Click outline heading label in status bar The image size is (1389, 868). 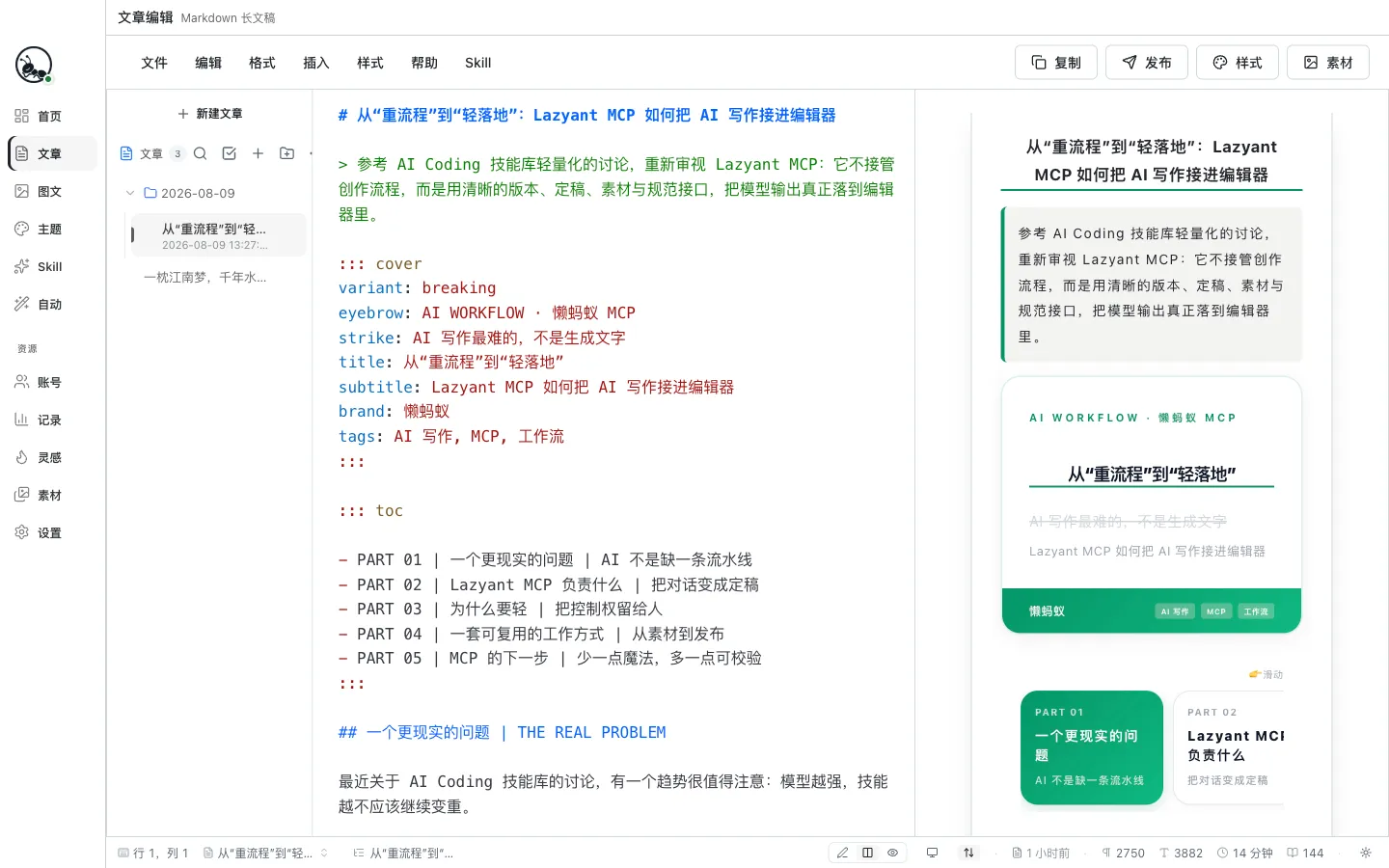412,853
